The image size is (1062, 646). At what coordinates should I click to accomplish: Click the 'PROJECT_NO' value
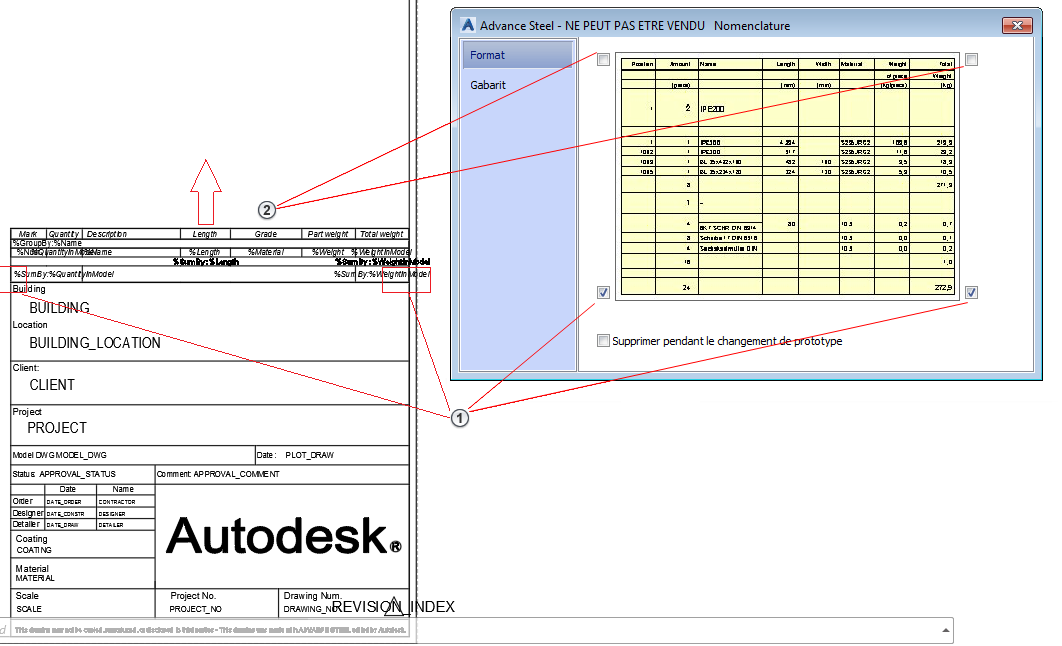[x=196, y=609]
